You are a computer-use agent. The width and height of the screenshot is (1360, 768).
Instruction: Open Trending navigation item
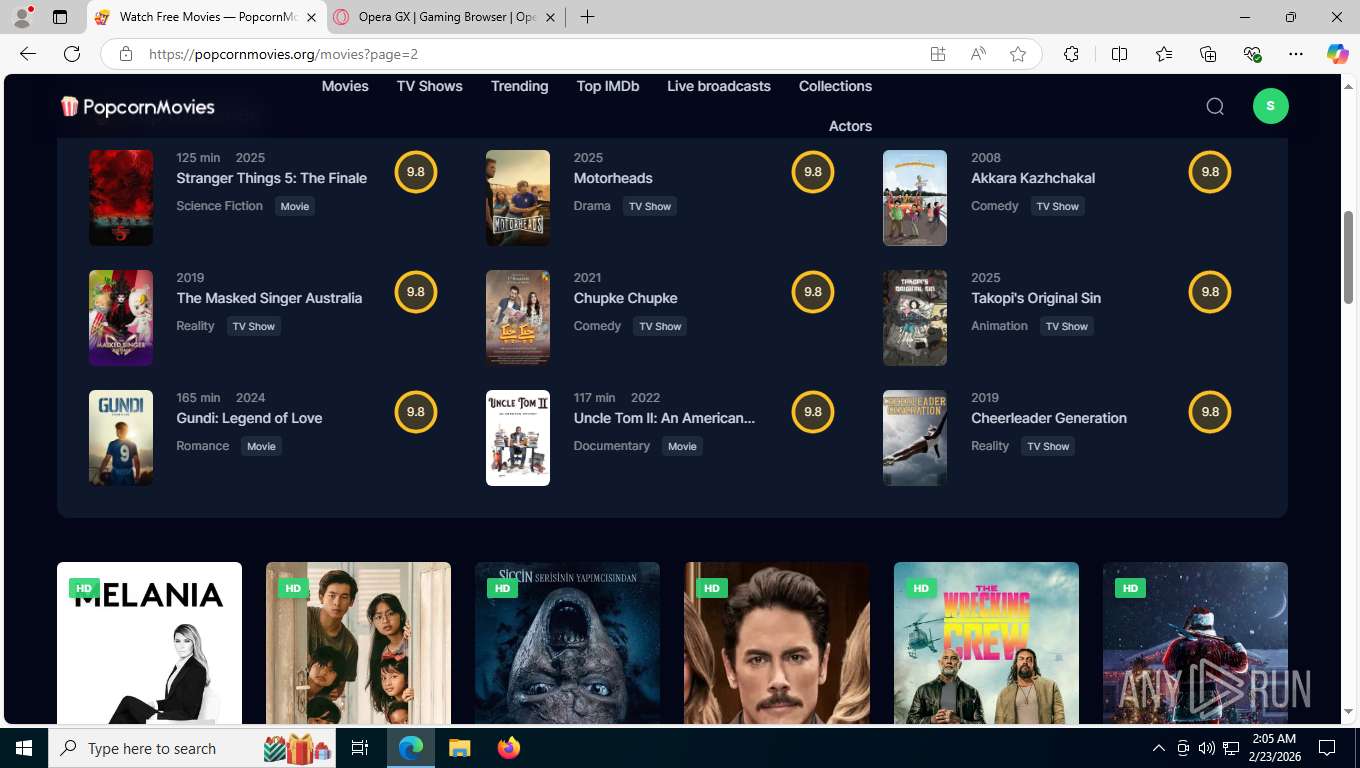(519, 86)
